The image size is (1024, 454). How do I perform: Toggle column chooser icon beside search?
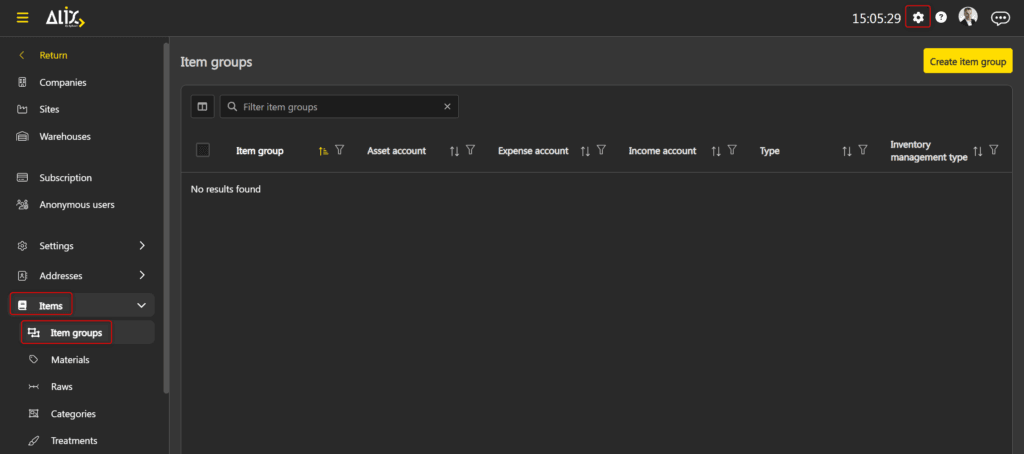[x=202, y=107]
